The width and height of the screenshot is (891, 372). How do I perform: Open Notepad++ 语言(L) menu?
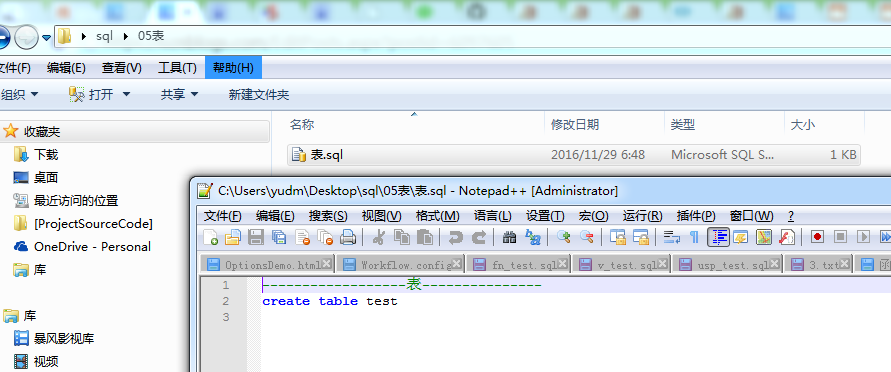coord(492,216)
